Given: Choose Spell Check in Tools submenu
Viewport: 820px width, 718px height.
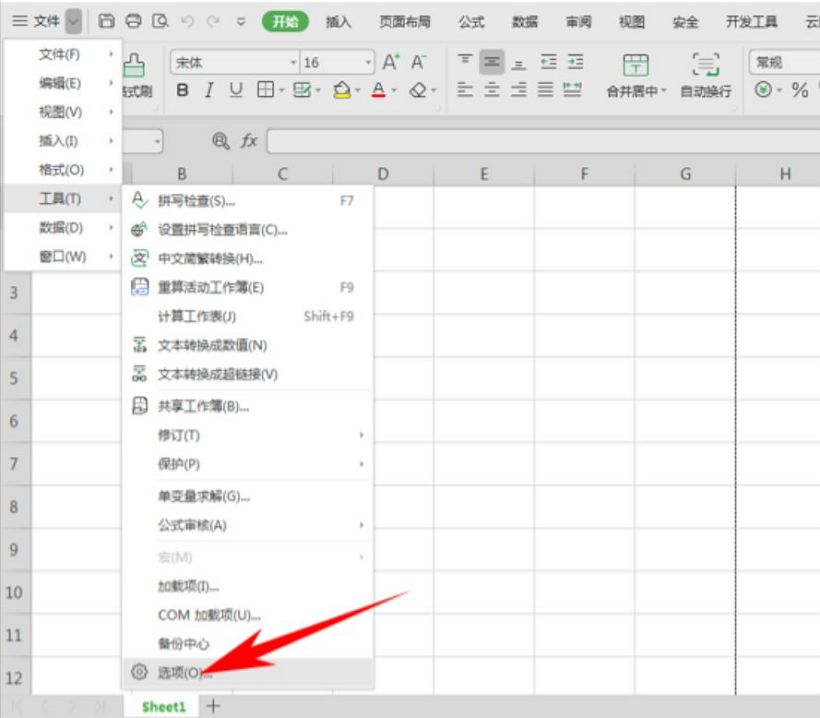Looking at the screenshot, I should pos(196,200).
